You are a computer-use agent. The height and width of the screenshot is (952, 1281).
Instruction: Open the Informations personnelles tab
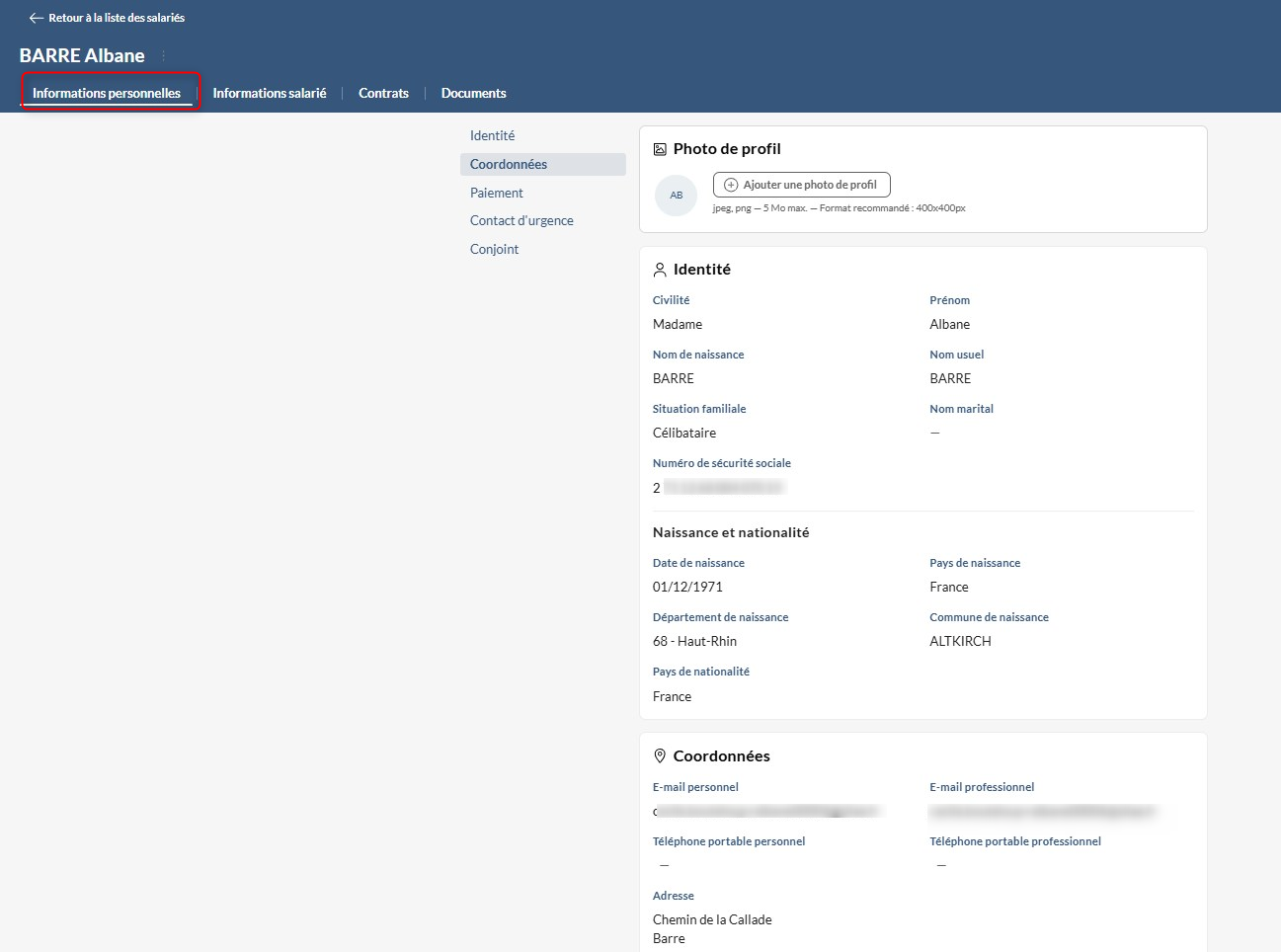click(x=107, y=93)
